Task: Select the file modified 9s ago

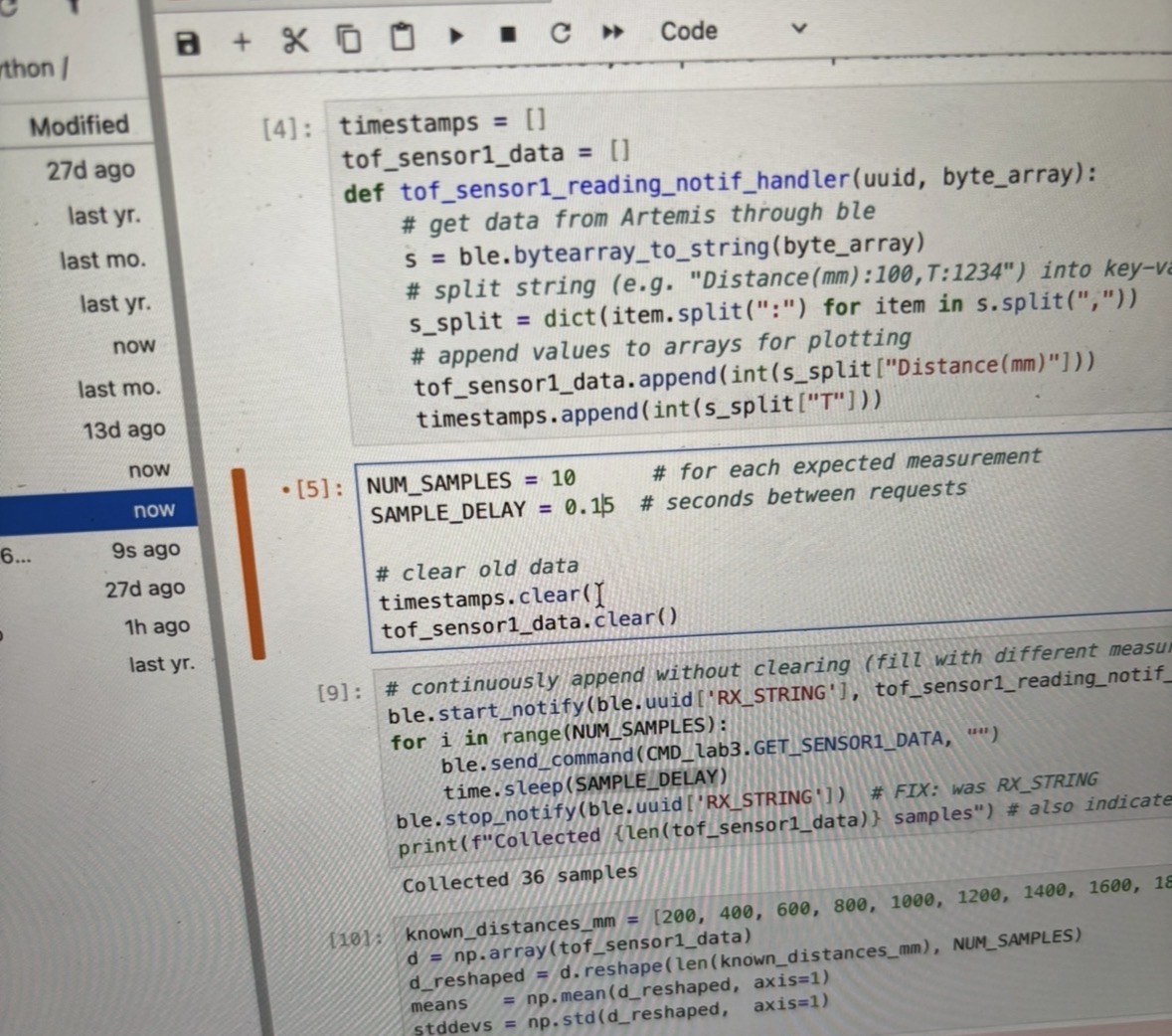Action: [x=145, y=550]
